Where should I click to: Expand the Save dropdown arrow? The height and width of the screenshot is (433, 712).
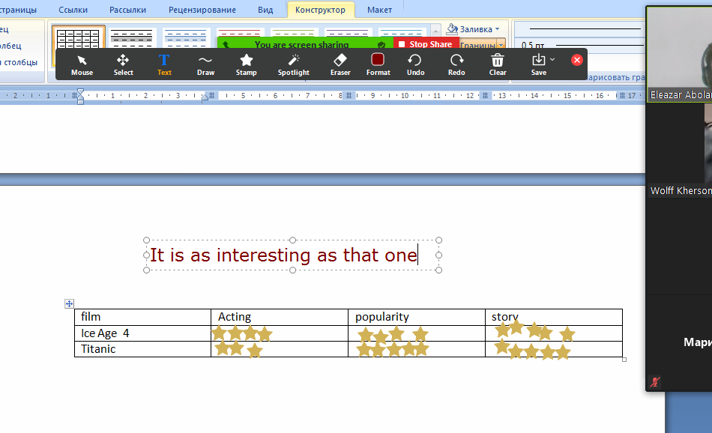[553, 60]
